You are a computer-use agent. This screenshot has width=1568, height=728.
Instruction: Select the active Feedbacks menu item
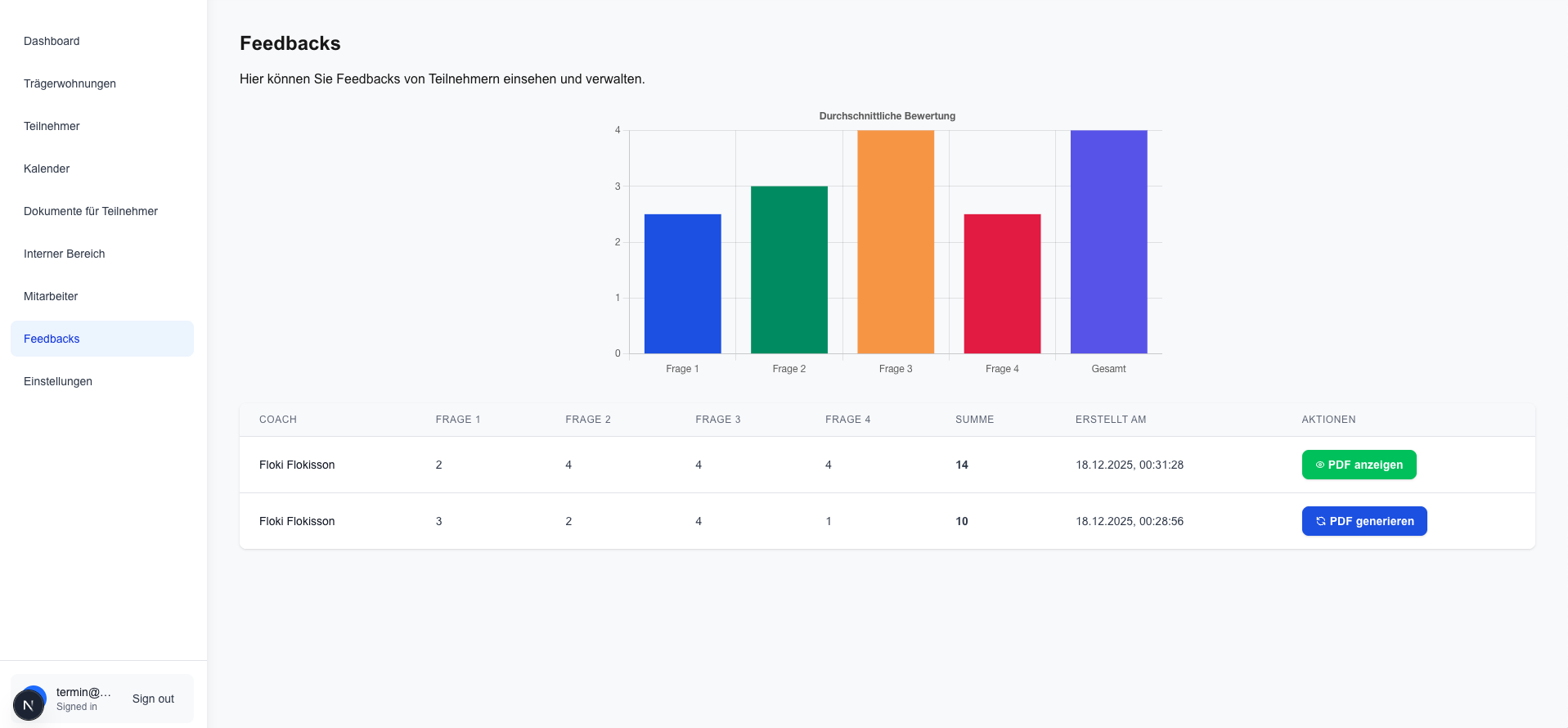click(52, 339)
